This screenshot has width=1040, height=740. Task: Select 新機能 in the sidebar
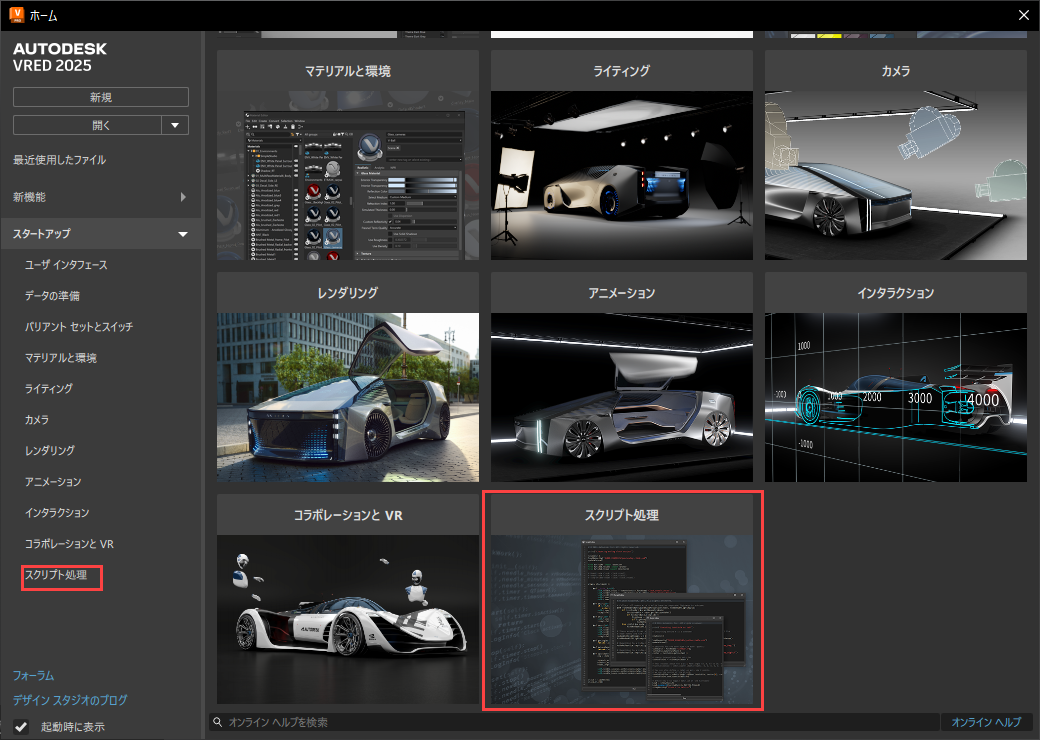pyautogui.click(x=30, y=197)
